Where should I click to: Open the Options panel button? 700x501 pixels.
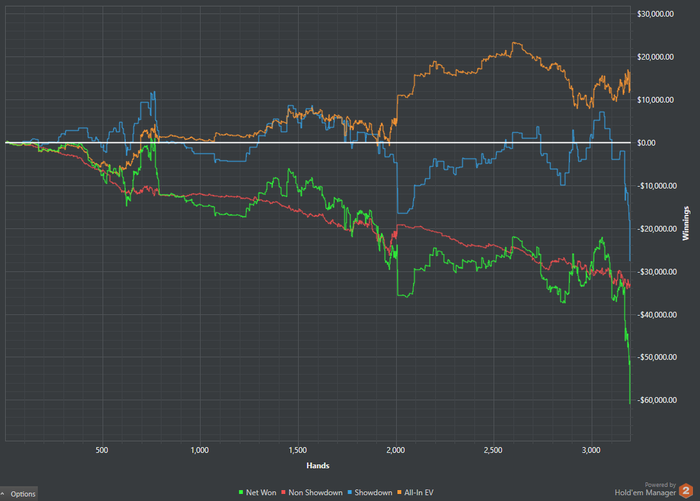point(19,494)
